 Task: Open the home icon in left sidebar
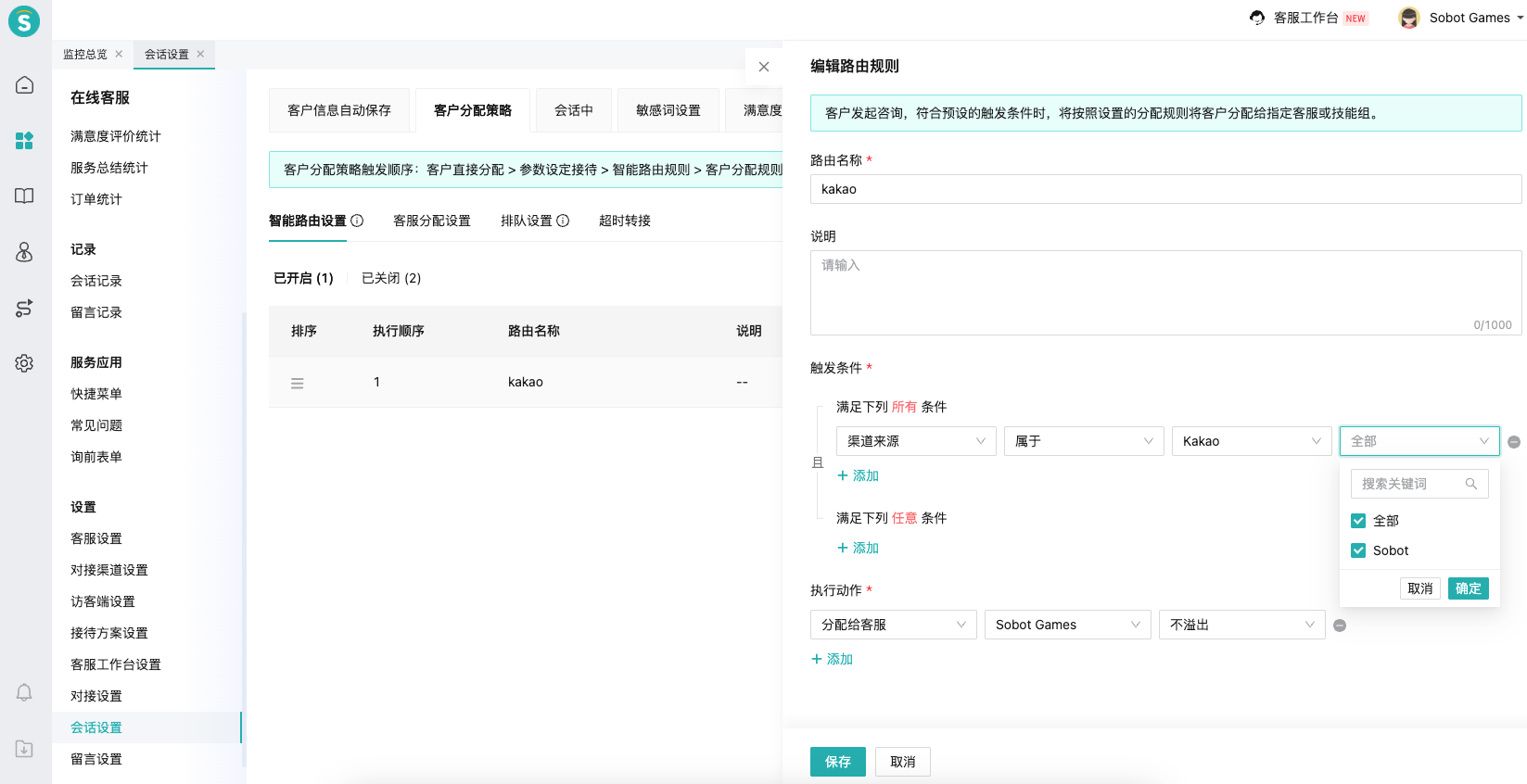(x=25, y=85)
